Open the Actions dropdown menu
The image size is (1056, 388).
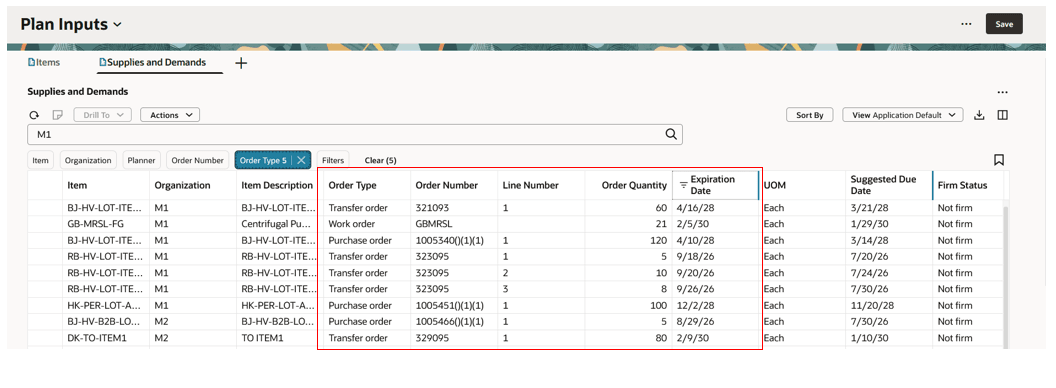coord(170,115)
